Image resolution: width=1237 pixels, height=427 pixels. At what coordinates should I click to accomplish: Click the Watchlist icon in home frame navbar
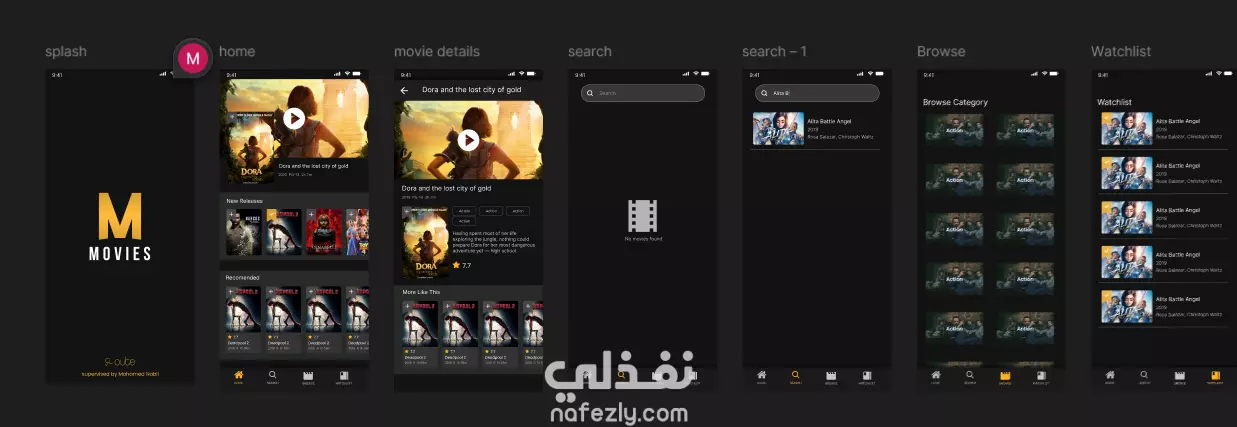343,376
